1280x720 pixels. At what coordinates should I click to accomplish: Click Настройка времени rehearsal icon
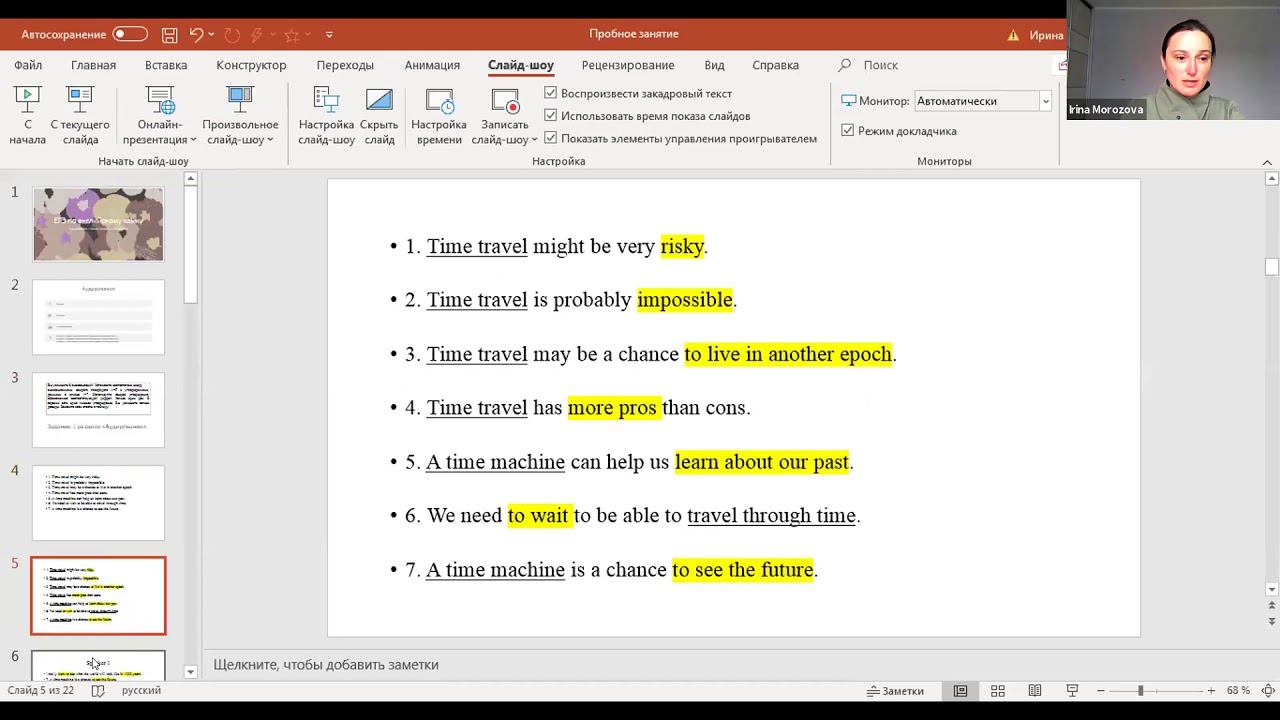click(x=439, y=116)
